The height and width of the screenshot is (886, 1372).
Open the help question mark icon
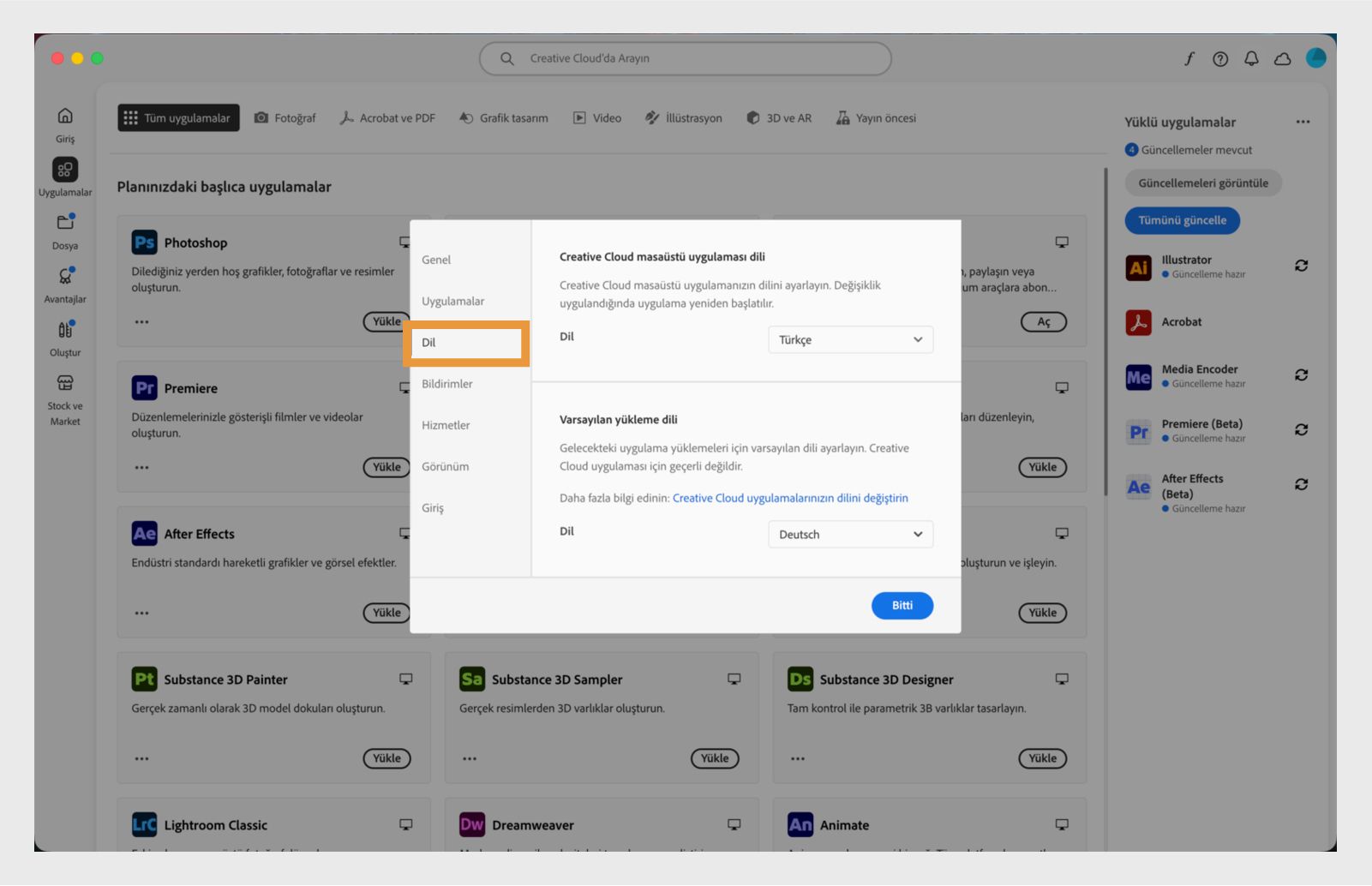click(1220, 58)
